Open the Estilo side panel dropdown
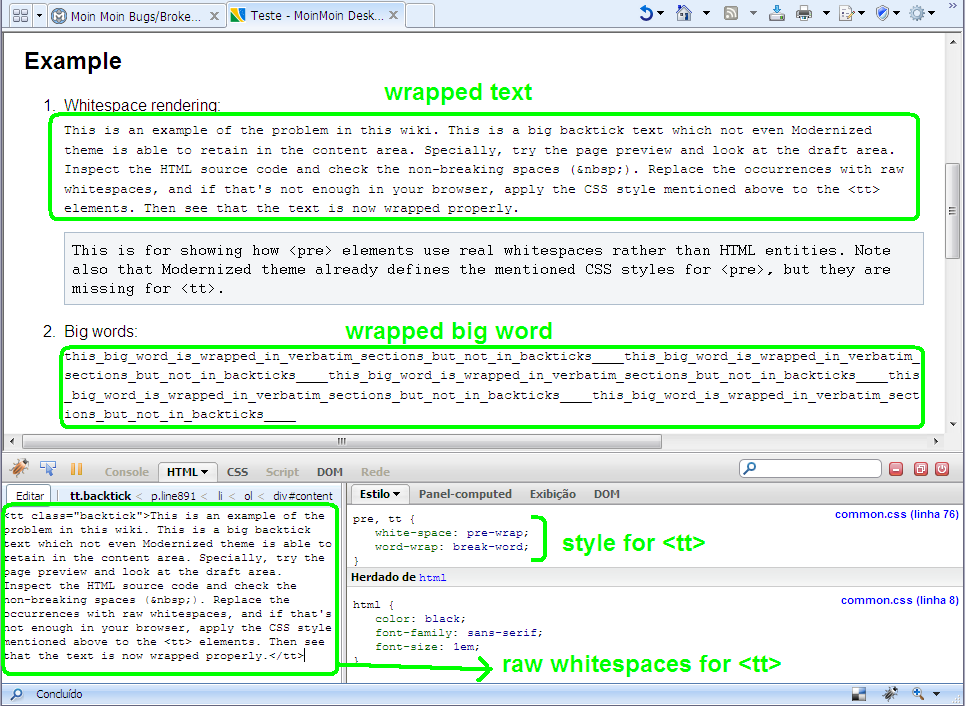The width and height of the screenshot is (966, 706). [379, 494]
